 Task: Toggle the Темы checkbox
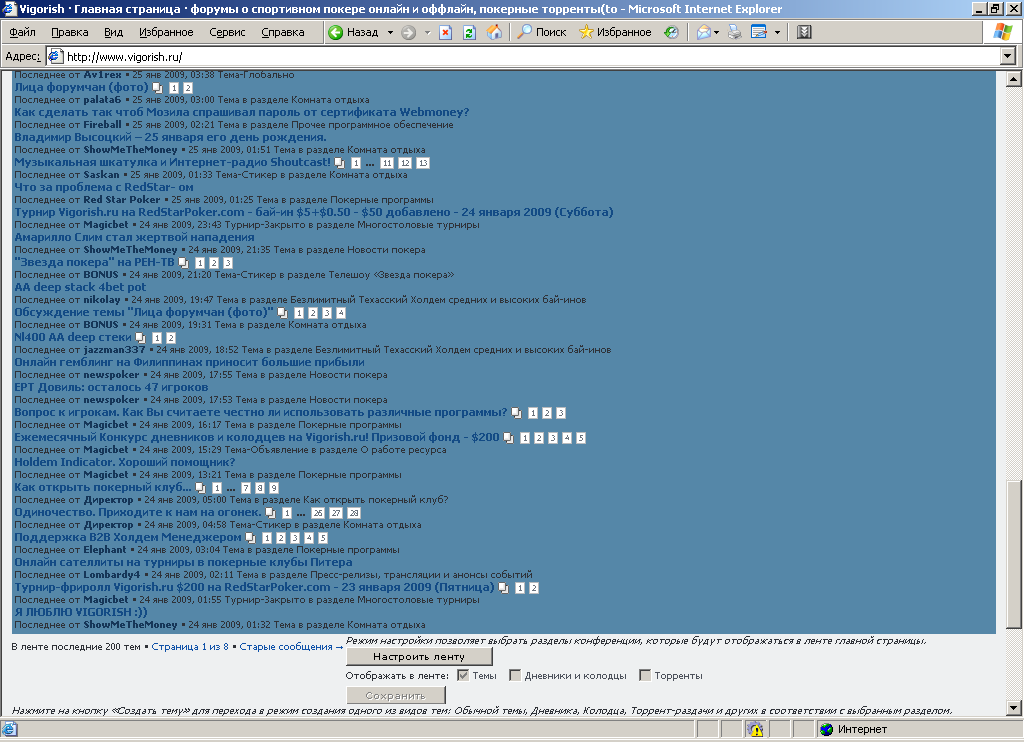click(x=463, y=675)
